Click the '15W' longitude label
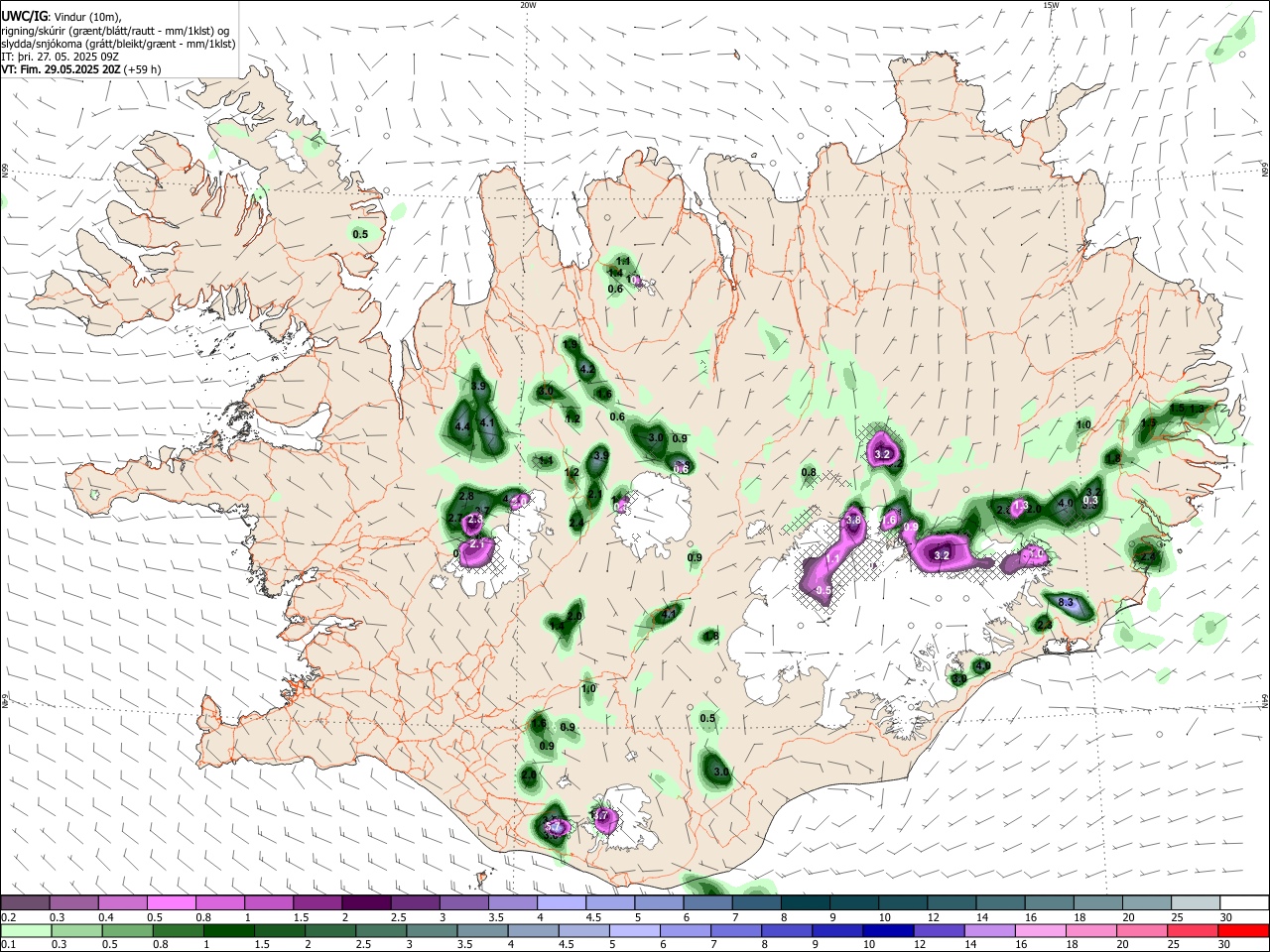Viewport: 1270px width, 952px height. (1051, 5)
